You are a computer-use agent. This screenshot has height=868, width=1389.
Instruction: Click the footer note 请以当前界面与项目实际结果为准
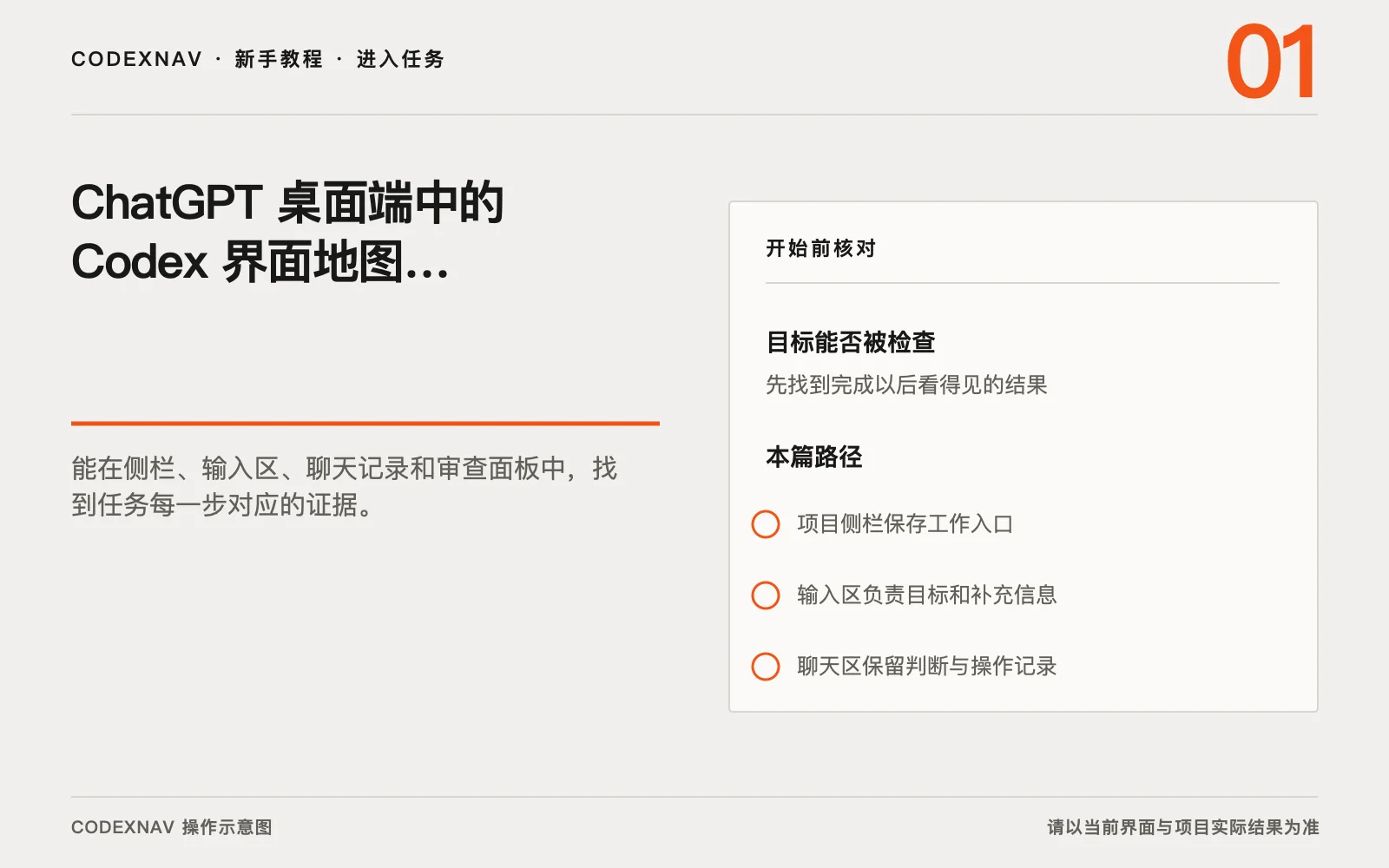point(1182,827)
